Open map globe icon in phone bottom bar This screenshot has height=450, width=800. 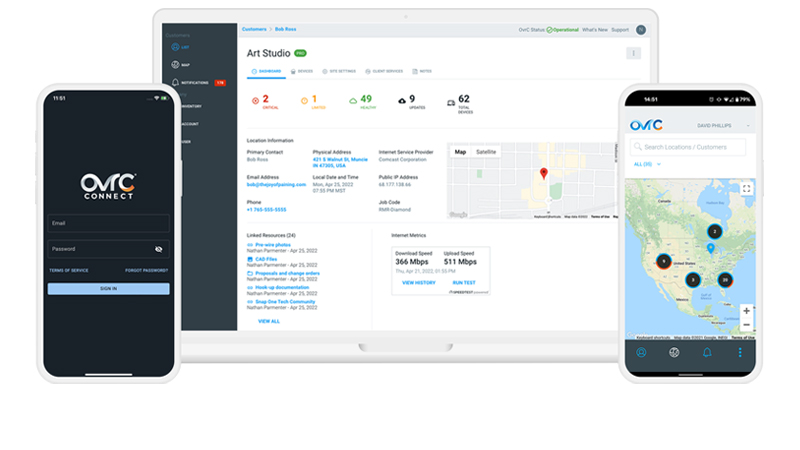click(x=674, y=353)
